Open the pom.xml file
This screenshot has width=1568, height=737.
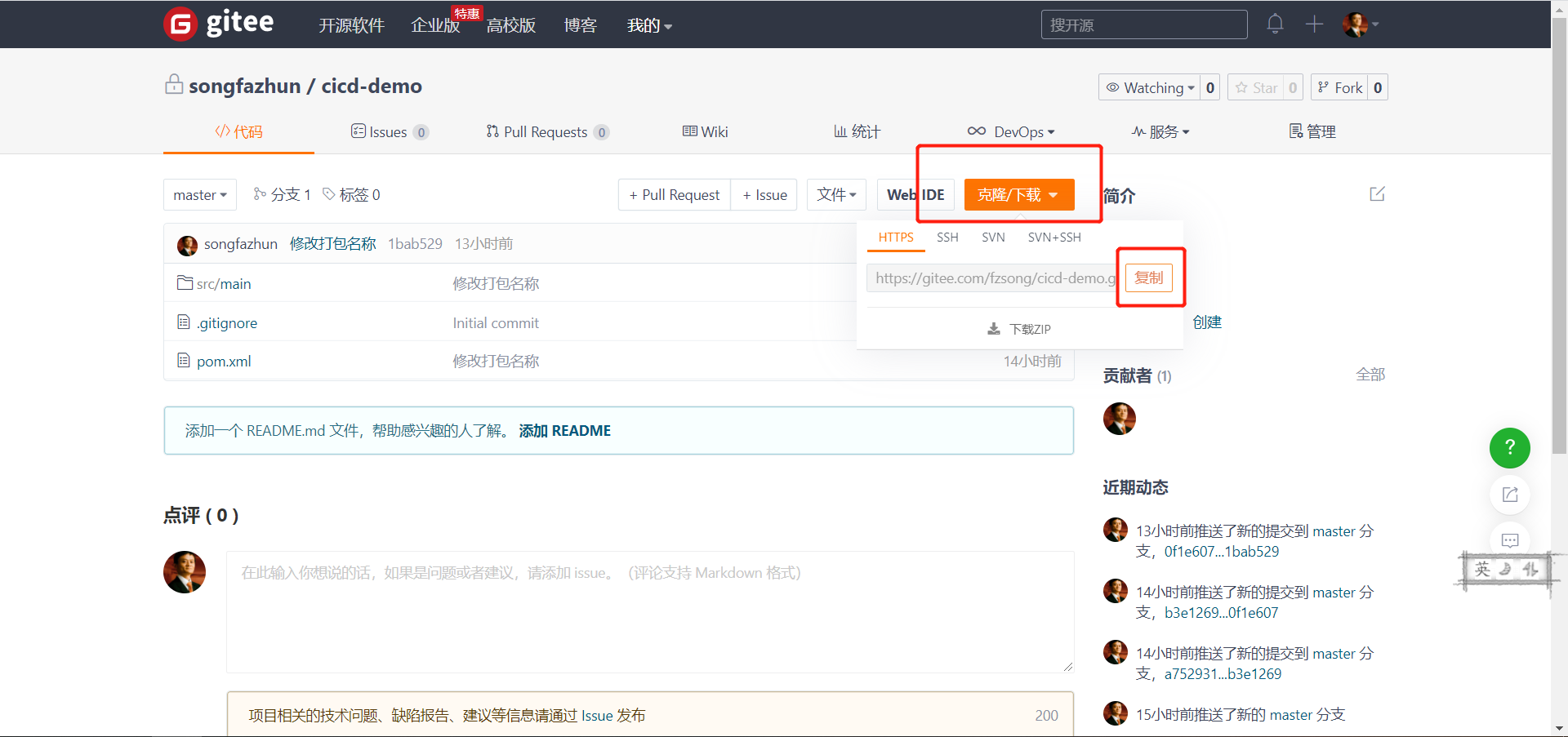[224, 362]
